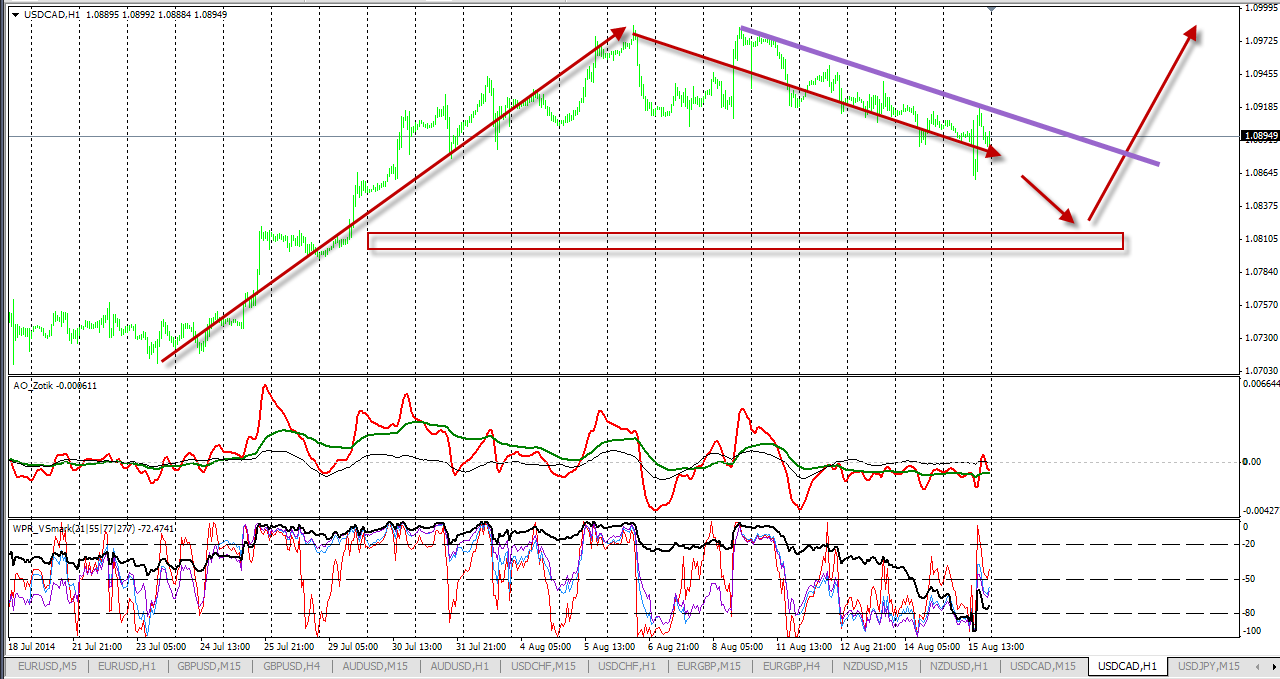Click the -80 level on WPR scale
1280x679 pixels.
point(1248,613)
